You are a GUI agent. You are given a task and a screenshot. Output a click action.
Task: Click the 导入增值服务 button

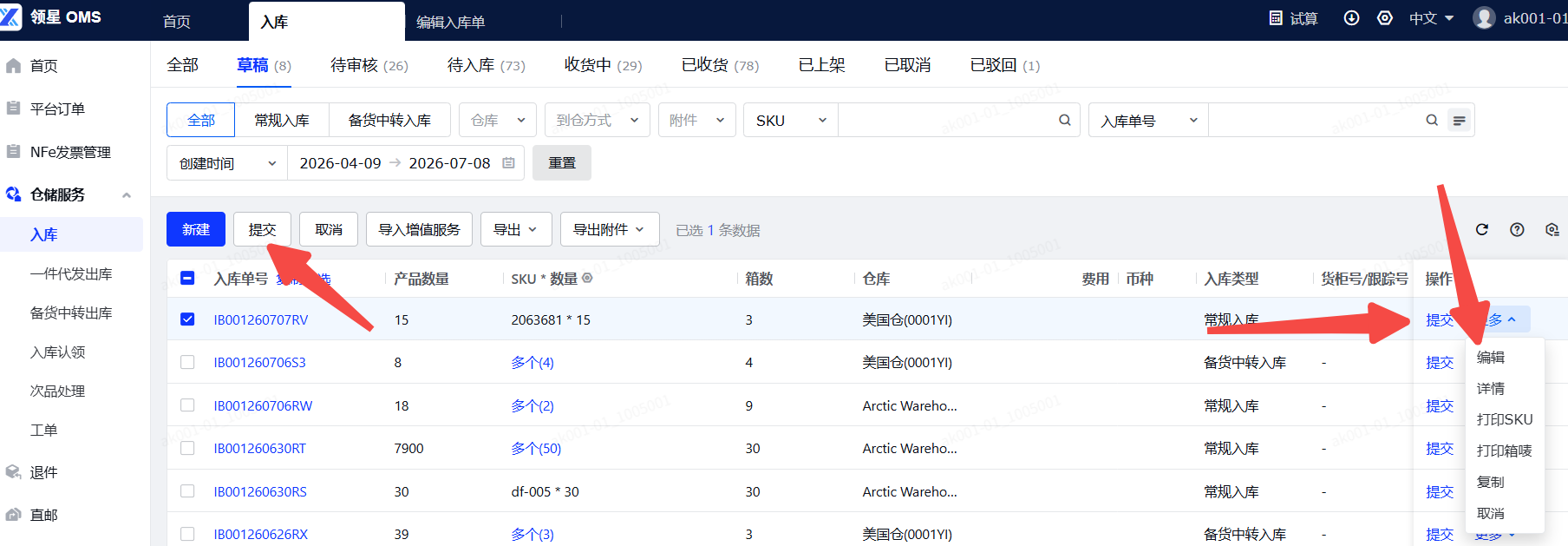point(419,229)
